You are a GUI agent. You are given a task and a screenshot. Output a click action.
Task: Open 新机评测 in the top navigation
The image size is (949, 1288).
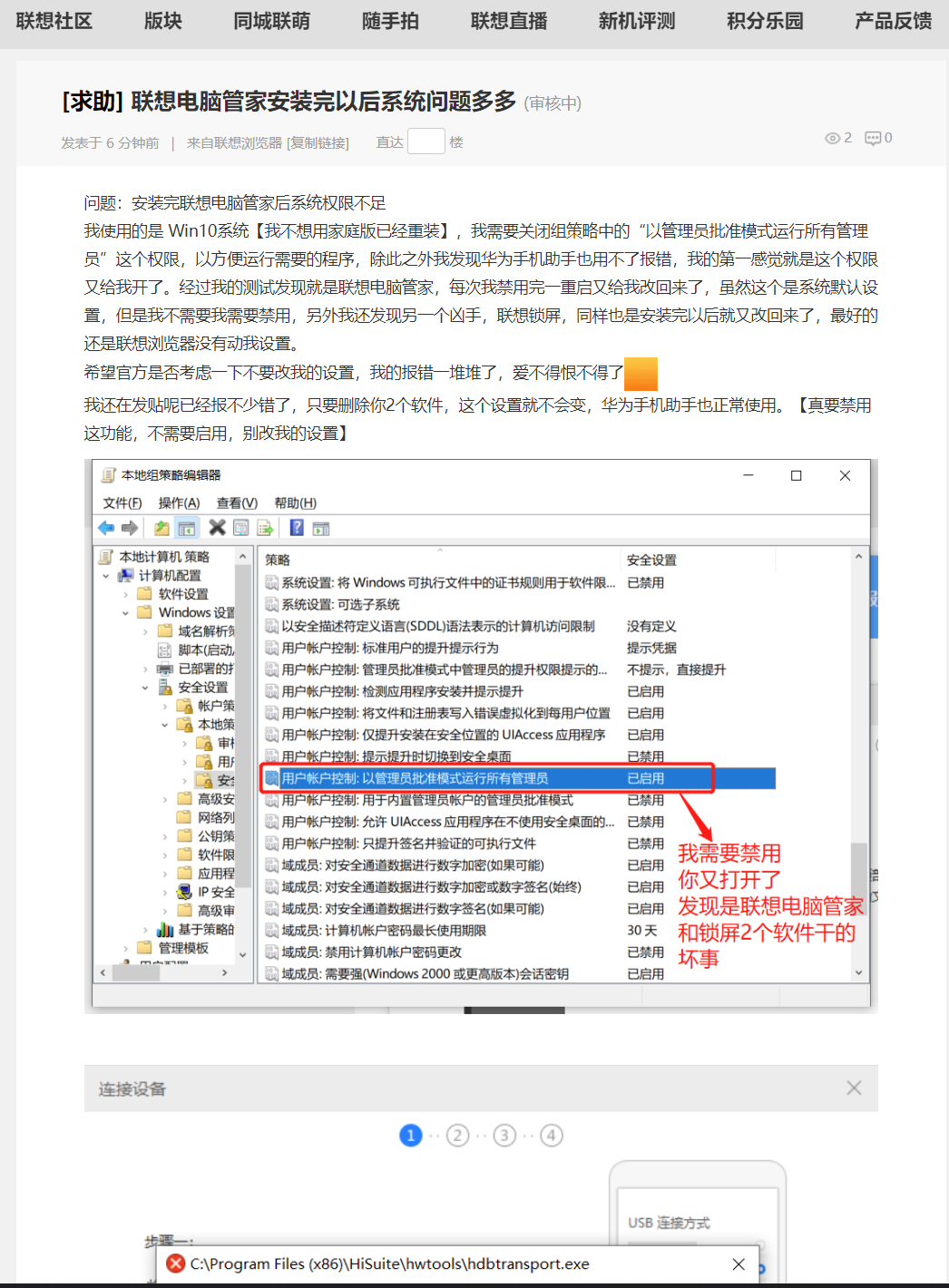pyautogui.click(x=637, y=21)
